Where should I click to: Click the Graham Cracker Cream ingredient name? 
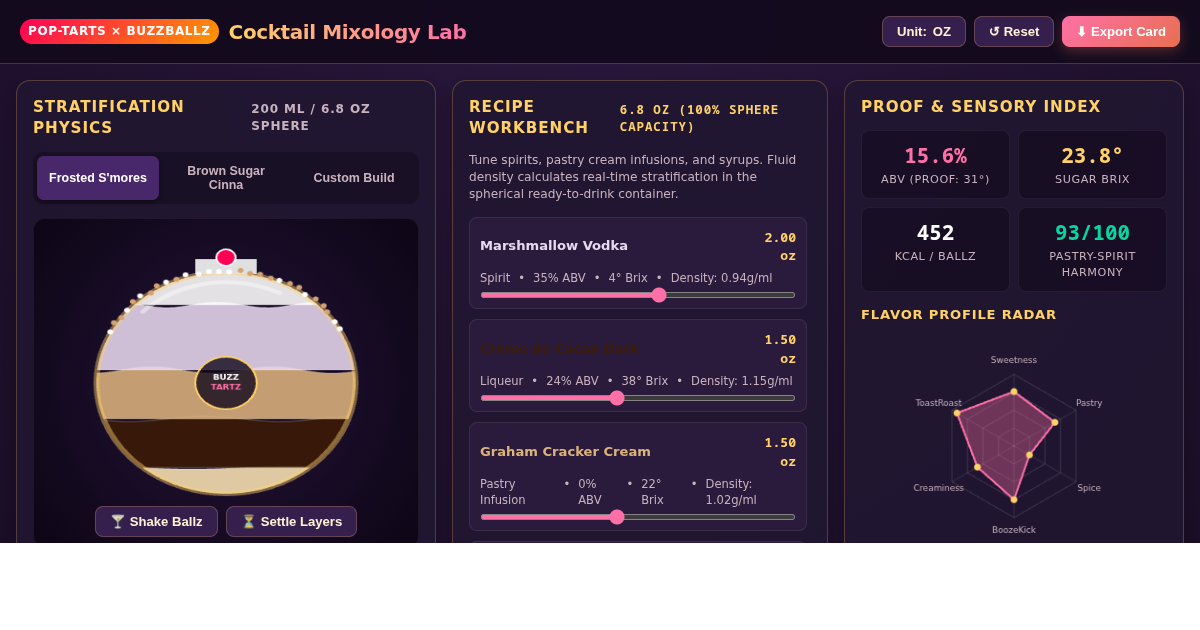coord(565,452)
